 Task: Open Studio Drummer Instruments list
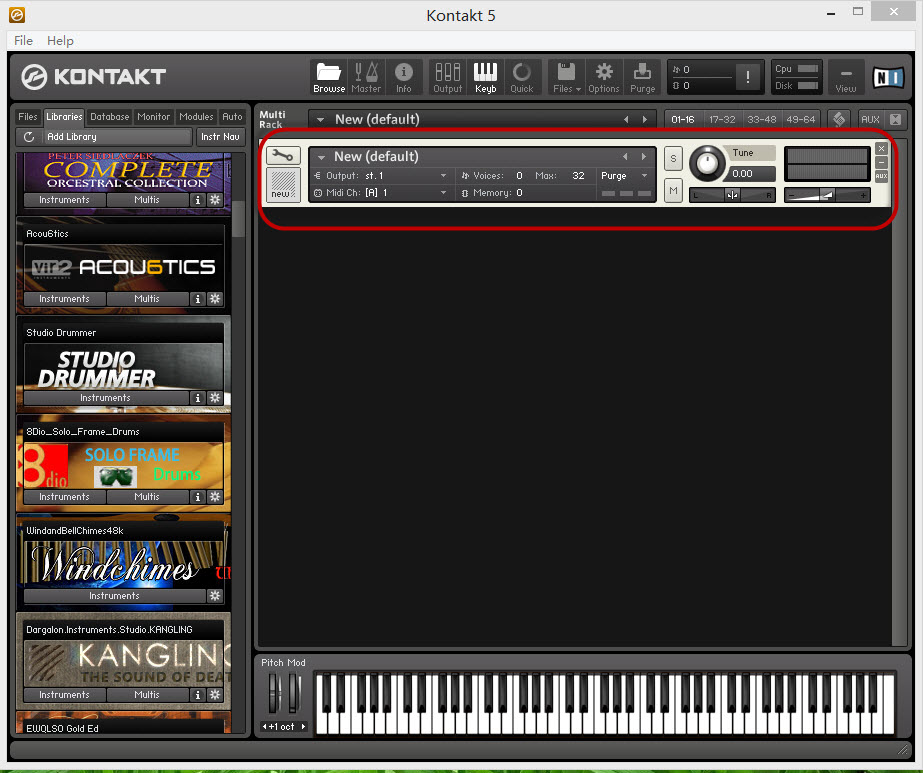point(105,397)
